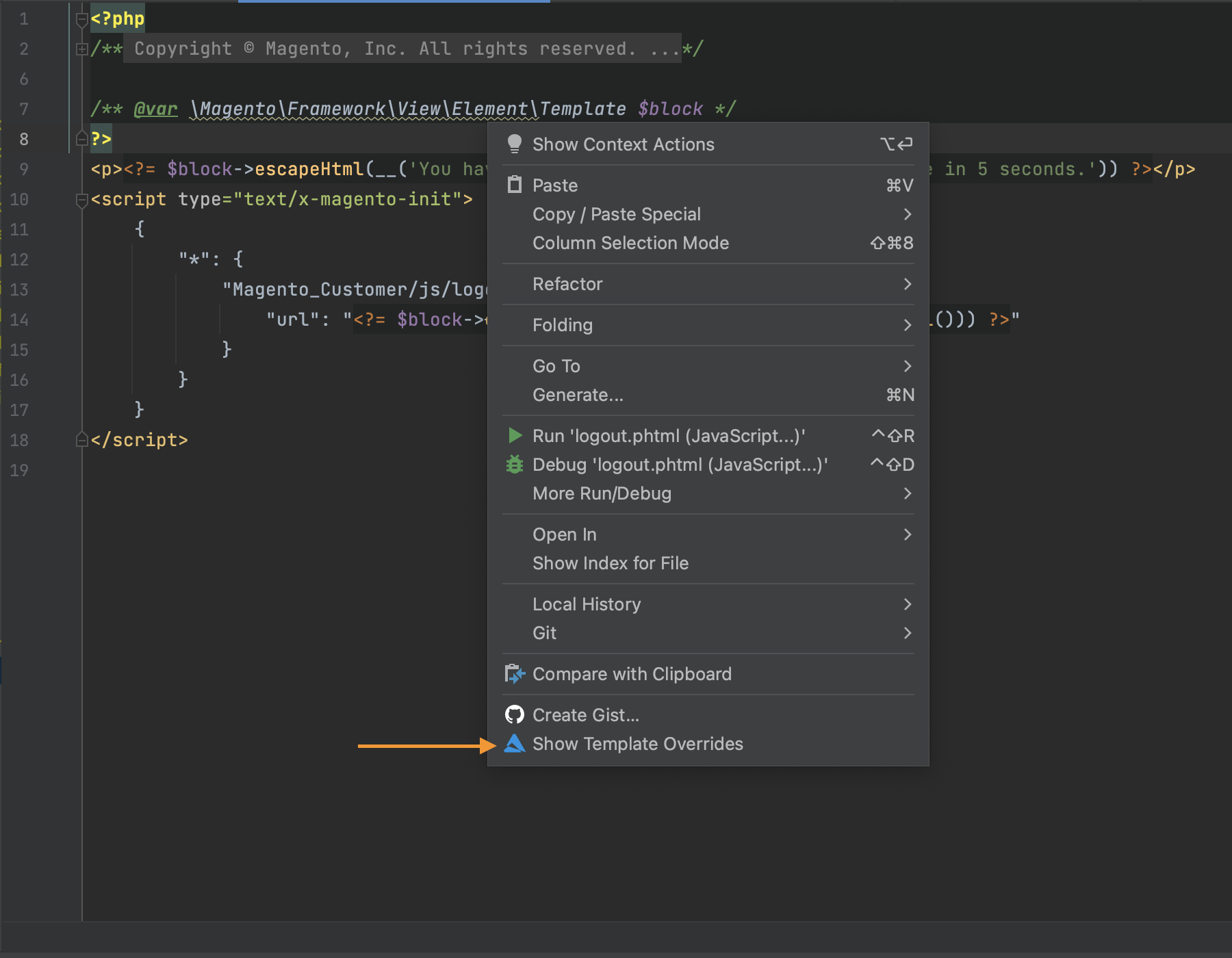1232x958 pixels.
Task: Click the chevron next to Copy / Paste Special
Action: [x=908, y=214]
